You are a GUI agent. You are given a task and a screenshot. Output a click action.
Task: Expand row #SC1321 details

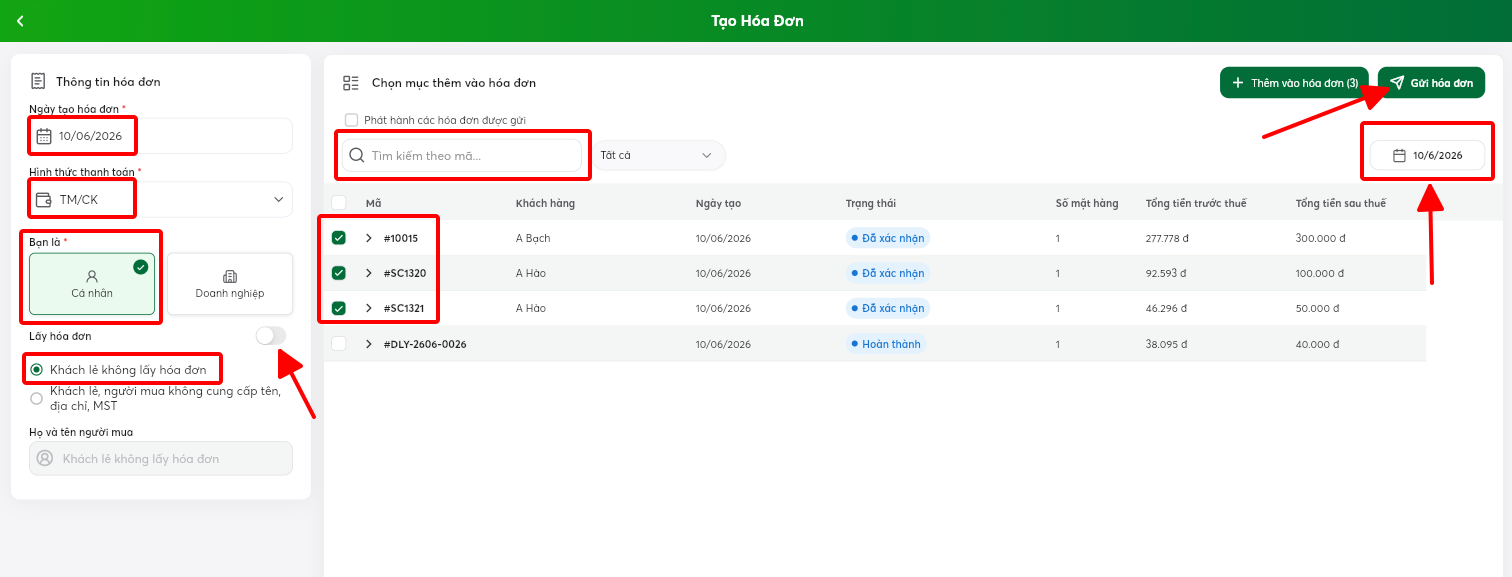point(369,308)
